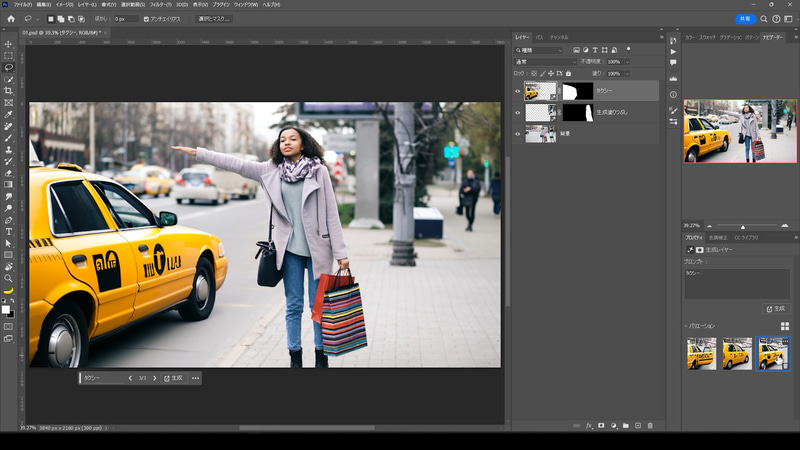Switch to the チャンネル tab
Image resolution: width=800 pixels, height=450 pixels.
click(x=560, y=37)
